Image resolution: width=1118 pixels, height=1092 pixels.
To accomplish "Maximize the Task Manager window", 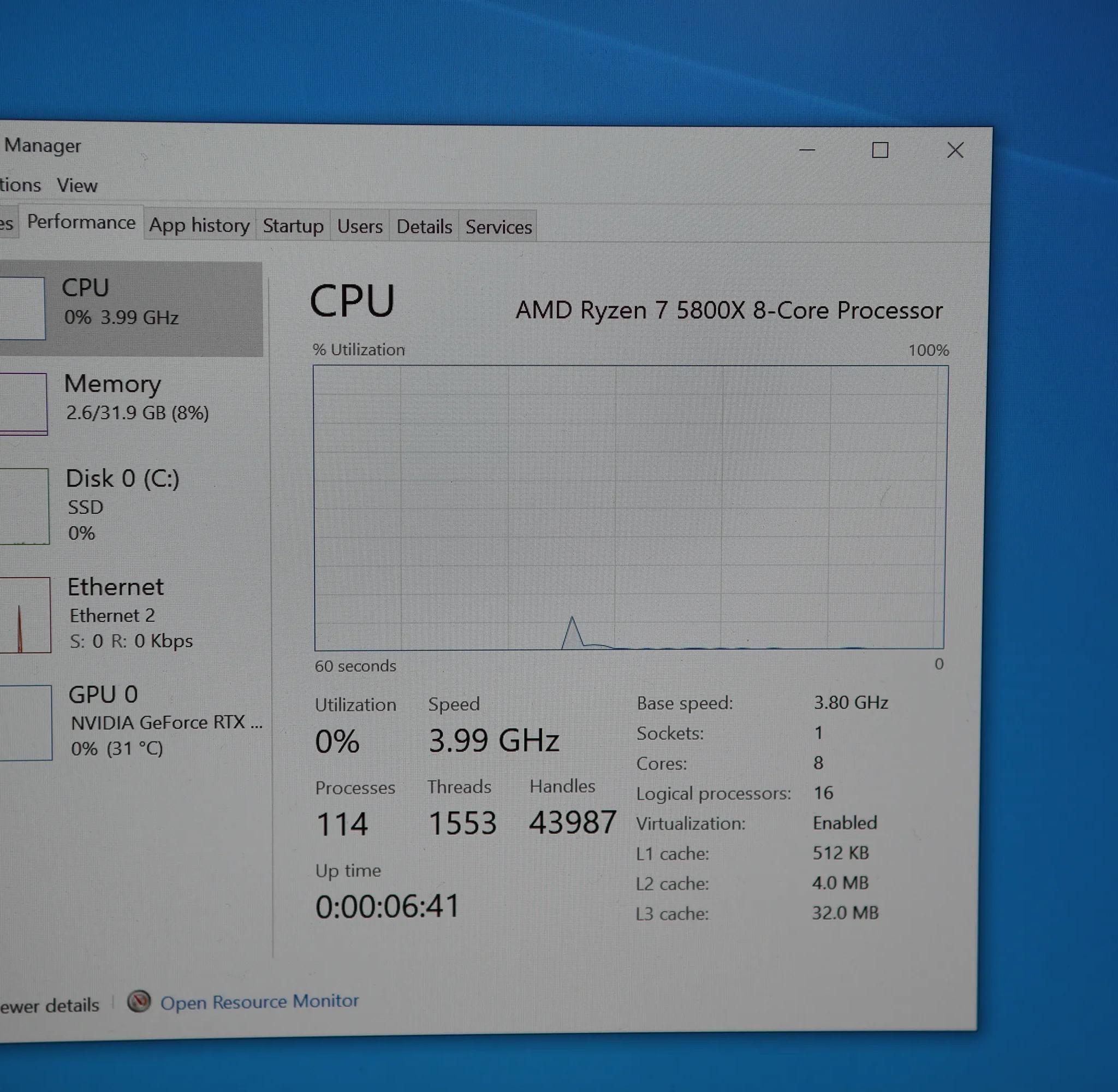I will point(880,150).
